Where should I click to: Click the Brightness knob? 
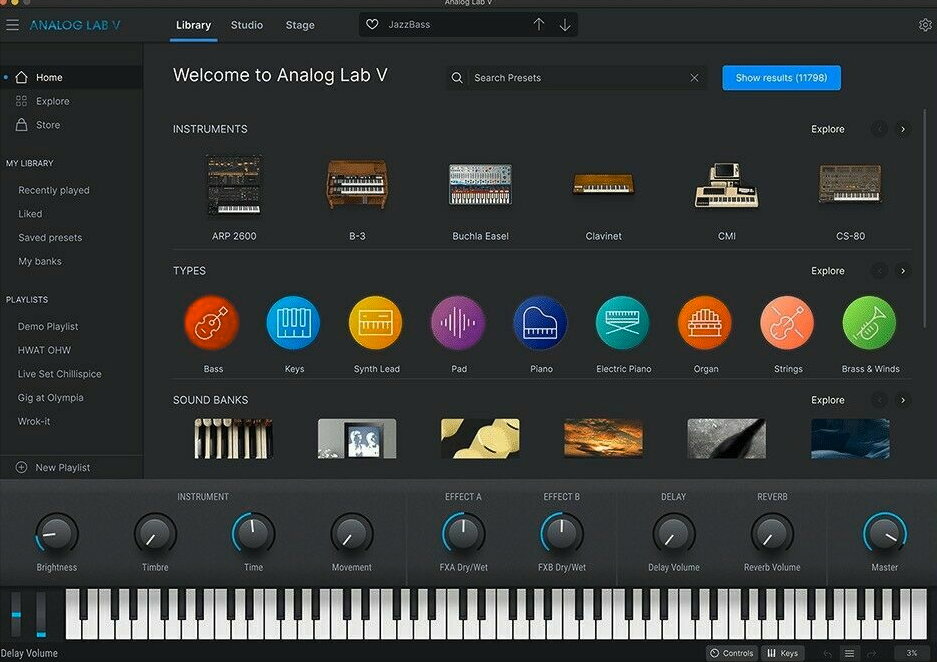point(57,534)
